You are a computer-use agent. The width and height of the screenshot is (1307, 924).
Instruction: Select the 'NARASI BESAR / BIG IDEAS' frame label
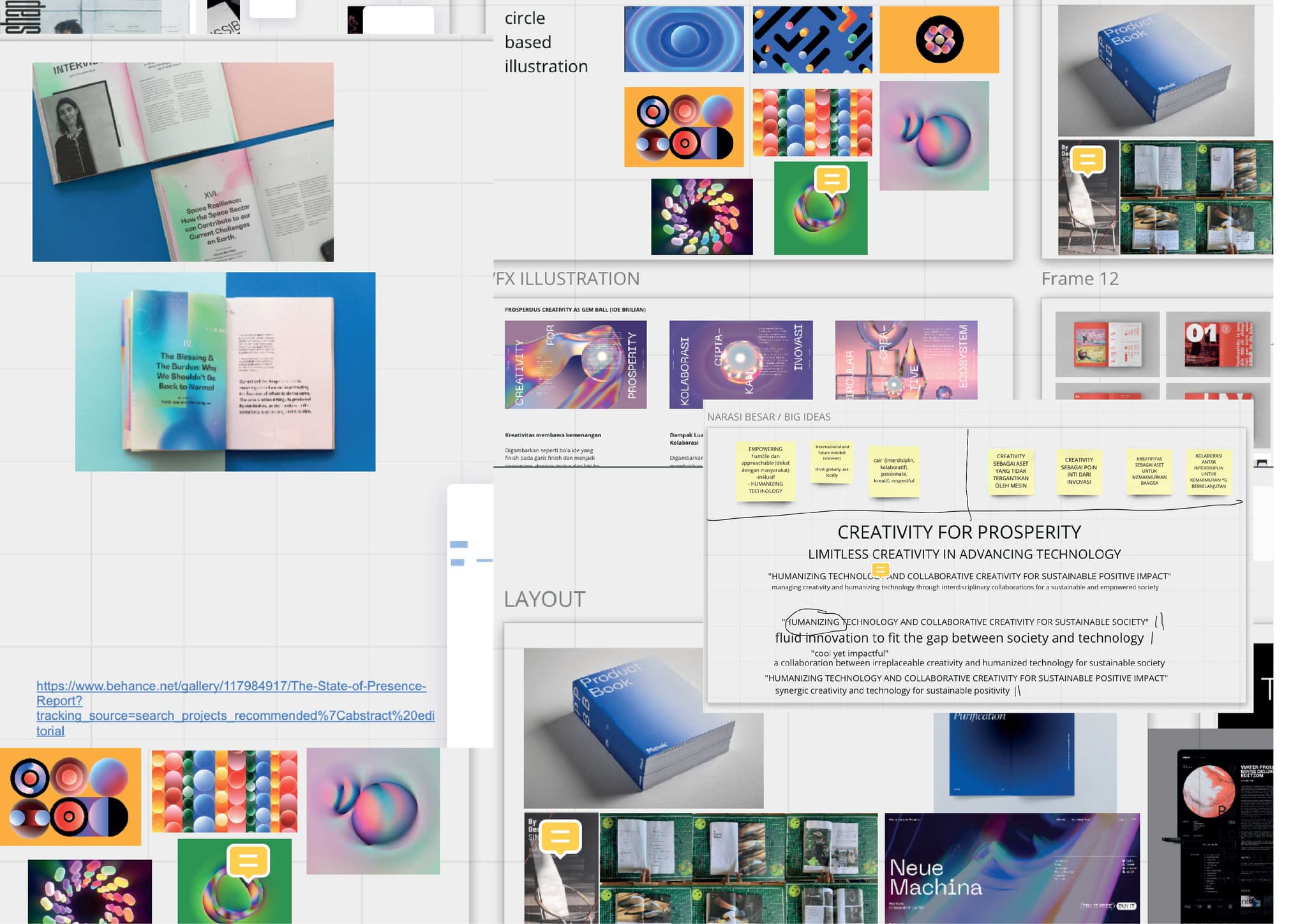point(768,417)
